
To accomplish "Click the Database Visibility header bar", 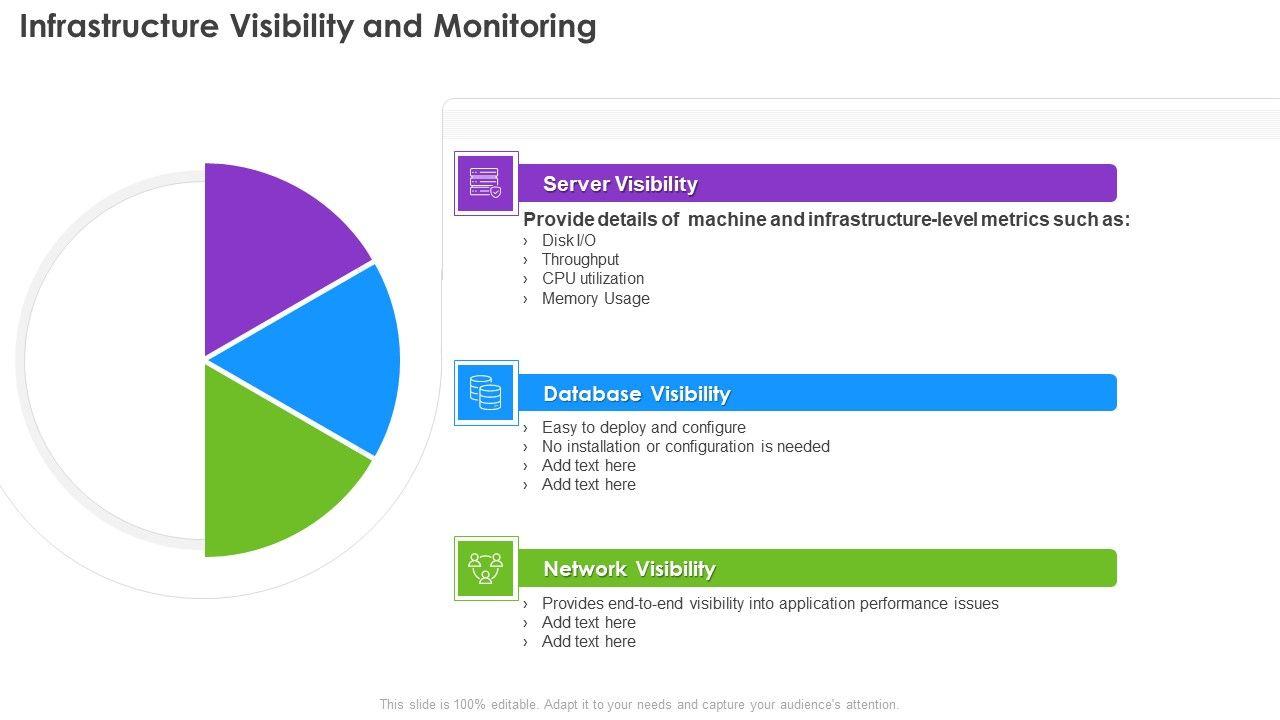I will pyautogui.click(x=815, y=393).
